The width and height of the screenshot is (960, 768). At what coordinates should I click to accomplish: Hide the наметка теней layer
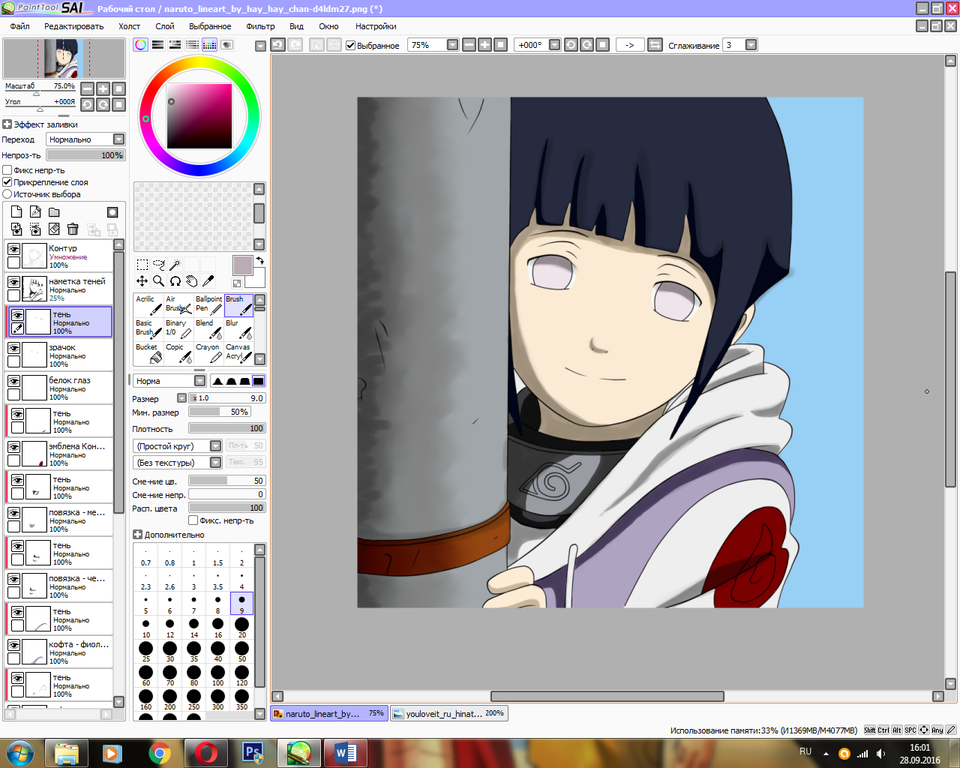[13, 282]
